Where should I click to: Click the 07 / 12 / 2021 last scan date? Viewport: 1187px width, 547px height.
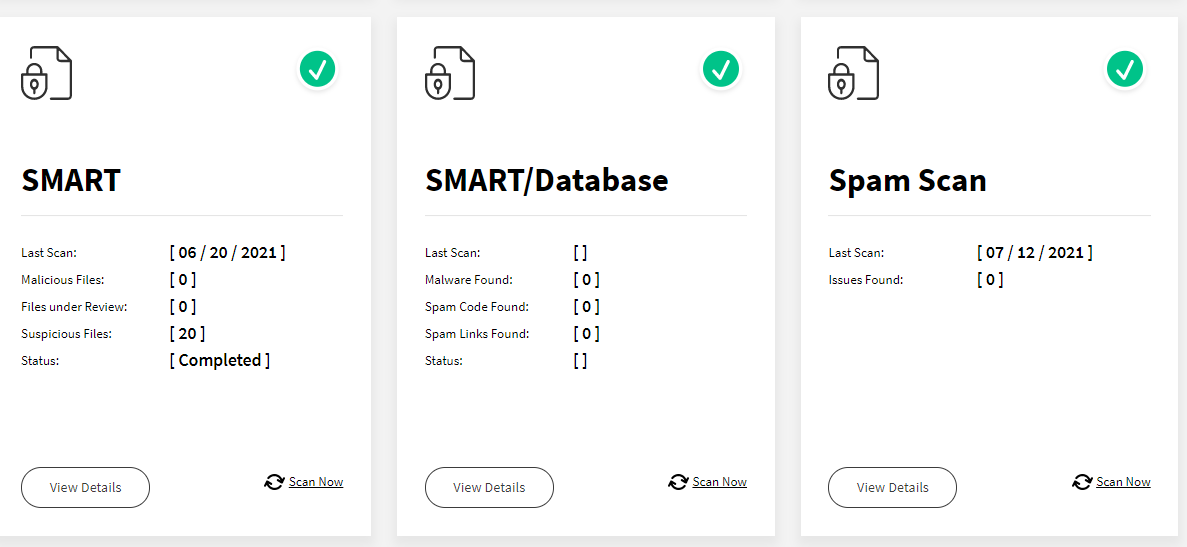(x=1035, y=253)
